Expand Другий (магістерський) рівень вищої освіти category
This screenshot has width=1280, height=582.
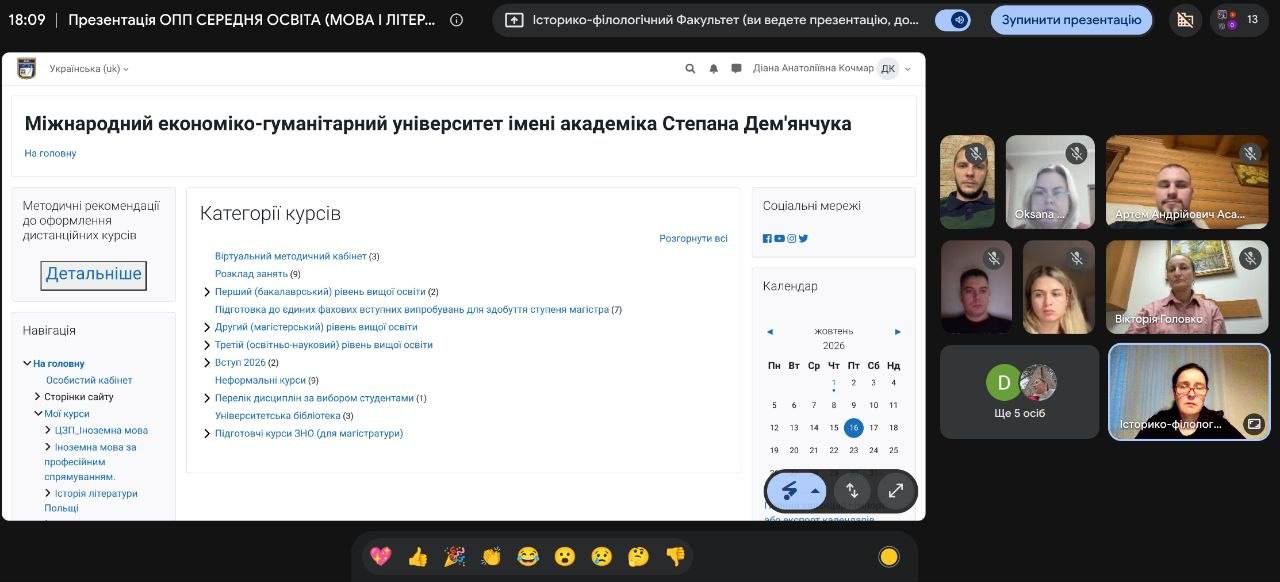pyautogui.click(x=207, y=327)
